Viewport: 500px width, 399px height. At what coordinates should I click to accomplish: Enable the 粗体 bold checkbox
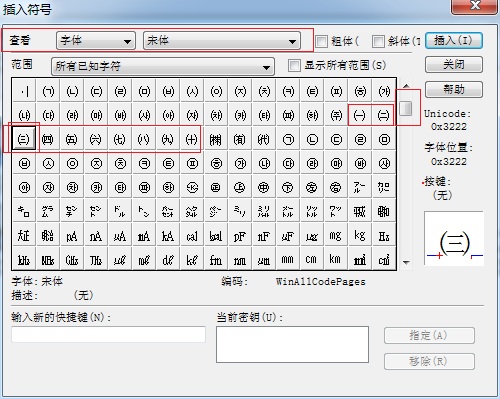pos(321,41)
